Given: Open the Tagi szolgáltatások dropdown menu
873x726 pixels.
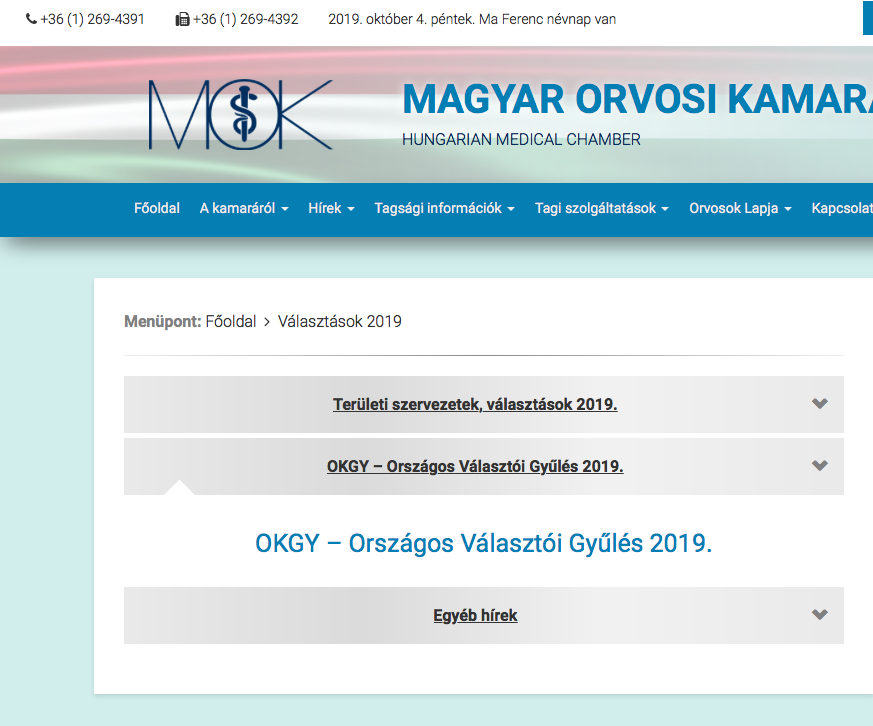Looking at the screenshot, I should pyautogui.click(x=601, y=208).
